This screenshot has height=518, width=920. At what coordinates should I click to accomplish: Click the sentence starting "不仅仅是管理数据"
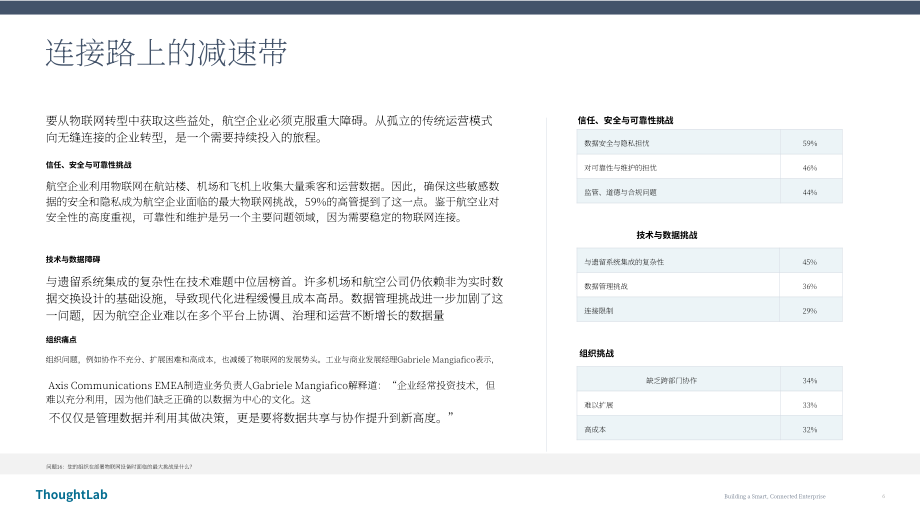pyautogui.click(x=251, y=418)
